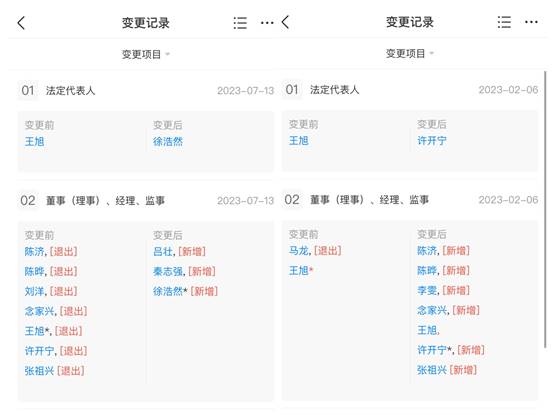Open list view icon in right panel
Viewport: 553px width, 415px height.
[x=504, y=22]
